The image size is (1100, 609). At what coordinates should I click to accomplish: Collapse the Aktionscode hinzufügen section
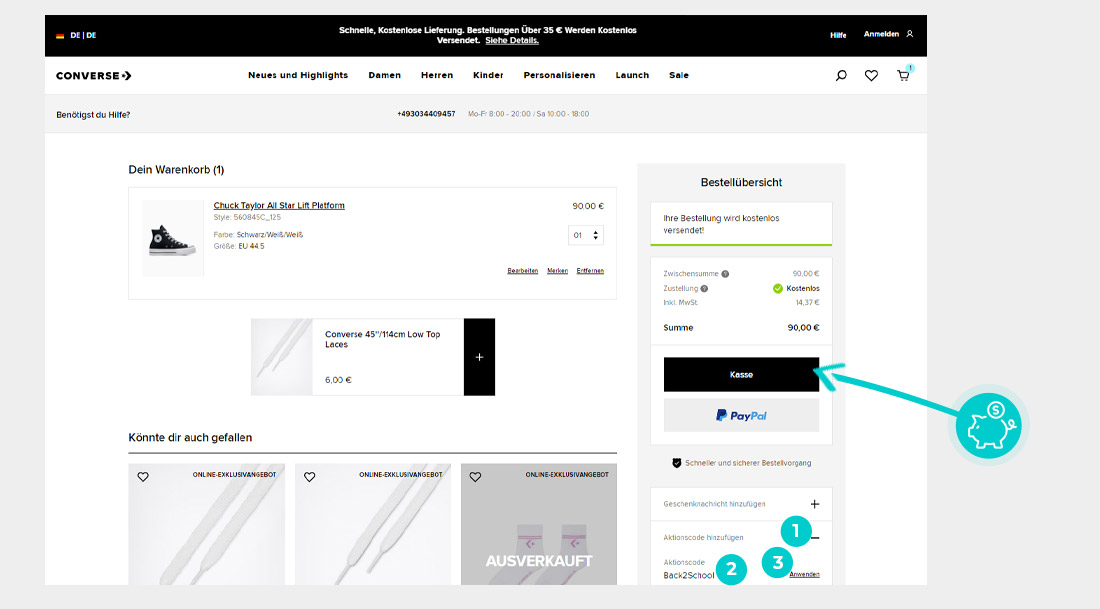click(815, 538)
